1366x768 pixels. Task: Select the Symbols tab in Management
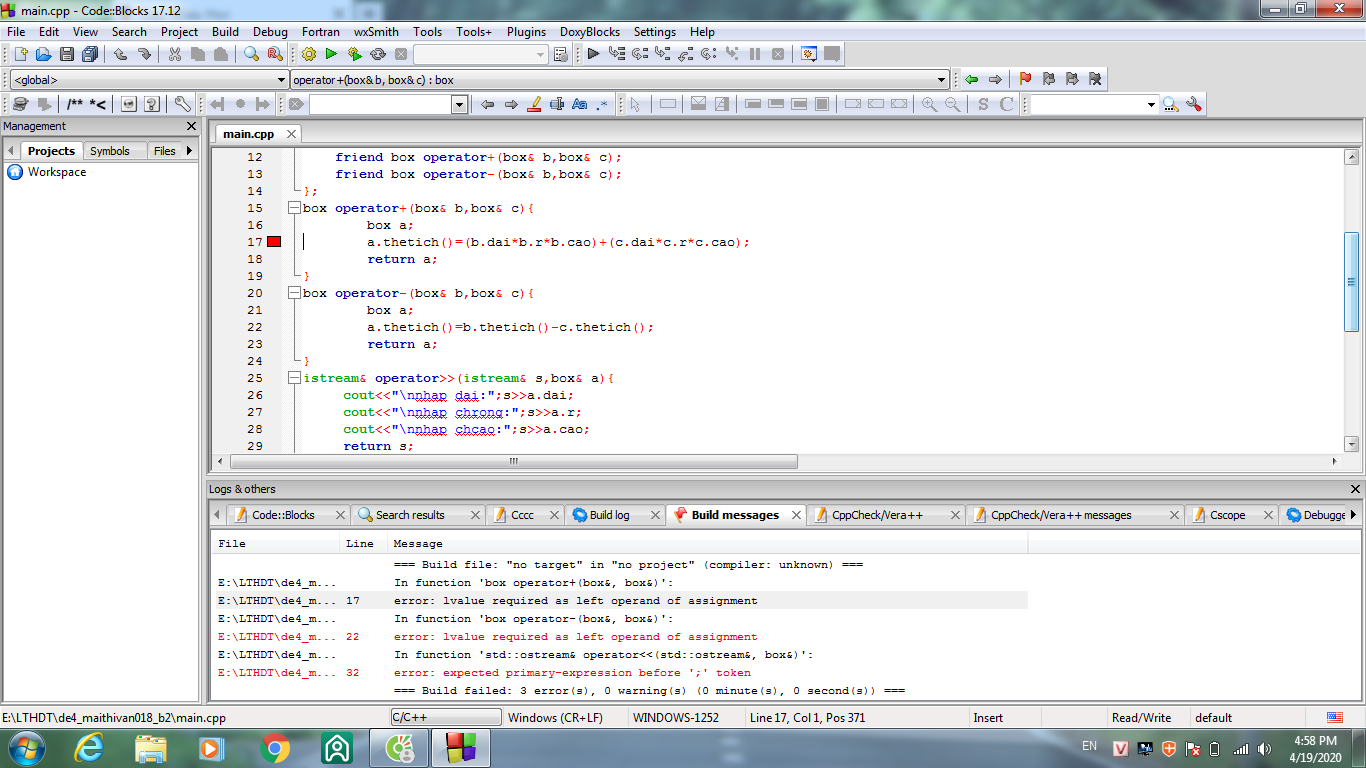pyautogui.click(x=109, y=151)
